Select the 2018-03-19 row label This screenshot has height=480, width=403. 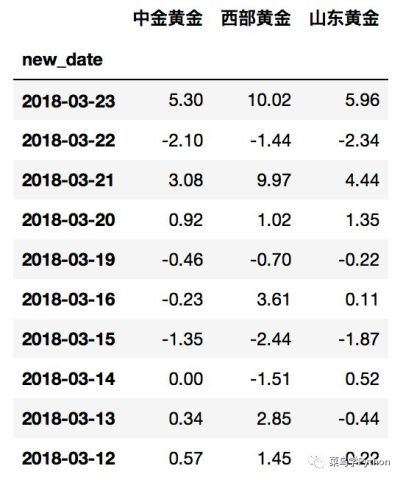coord(69,260)
